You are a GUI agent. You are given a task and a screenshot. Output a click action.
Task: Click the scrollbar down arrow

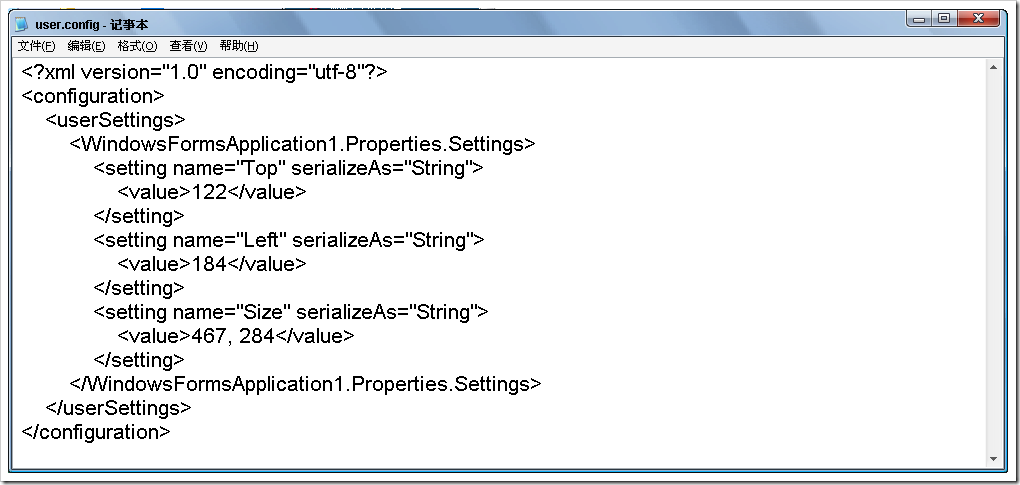[993, 459]
